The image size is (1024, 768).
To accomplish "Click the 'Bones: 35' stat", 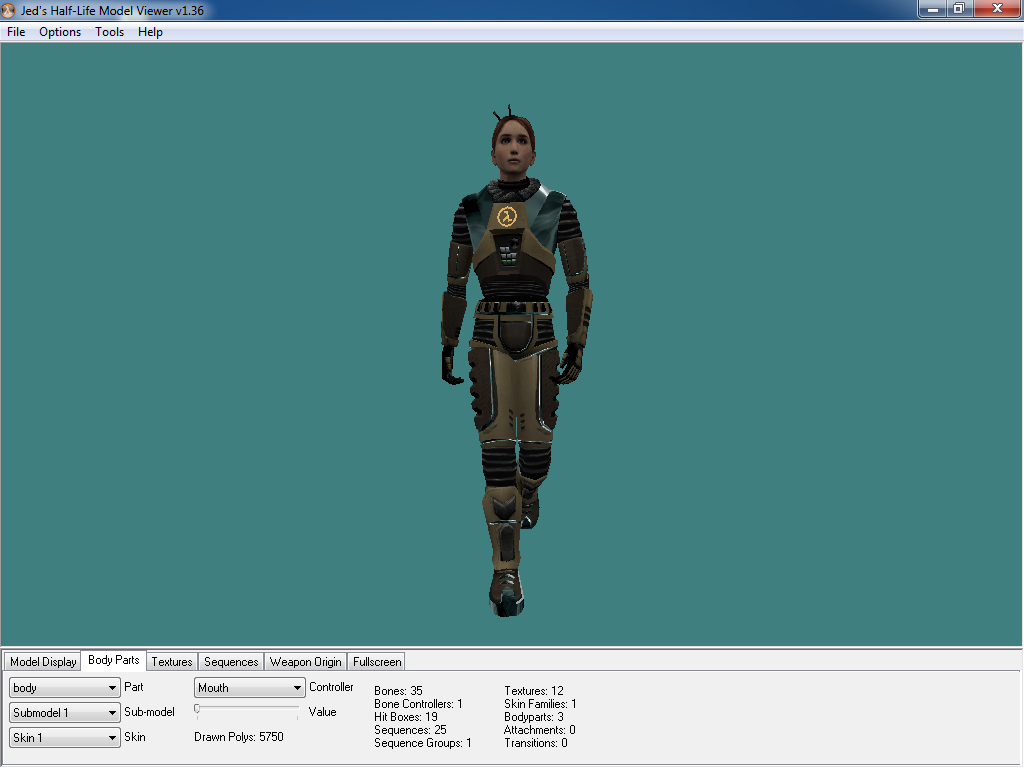I will (x=398, y=691).
